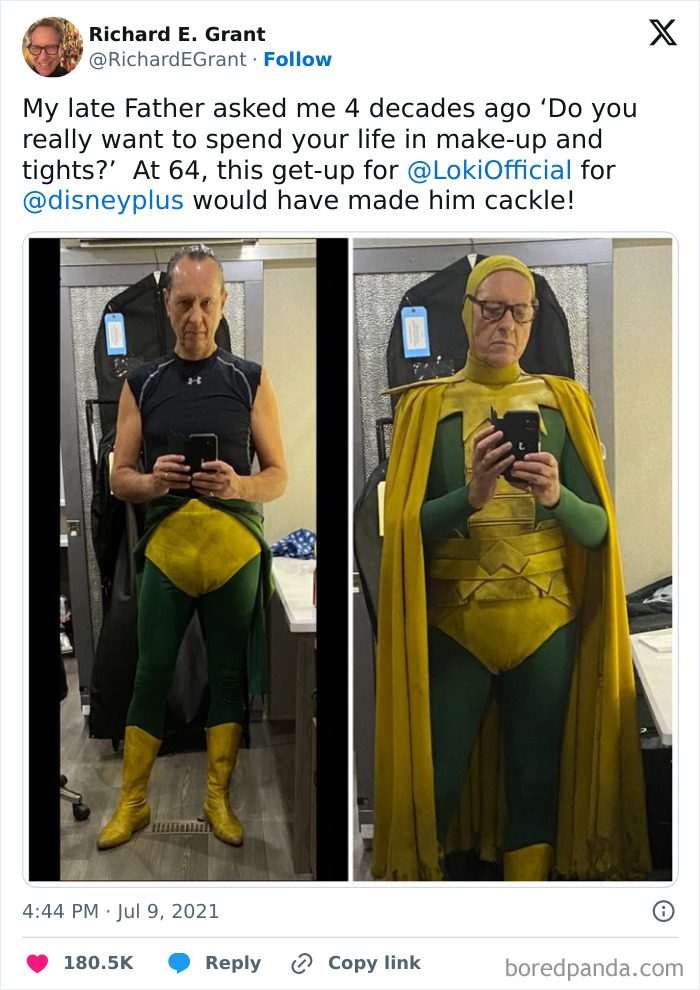This screenshot has width=700, height=990.
Task: Open the @LokiOfficial mention
Action: (490, 170)
